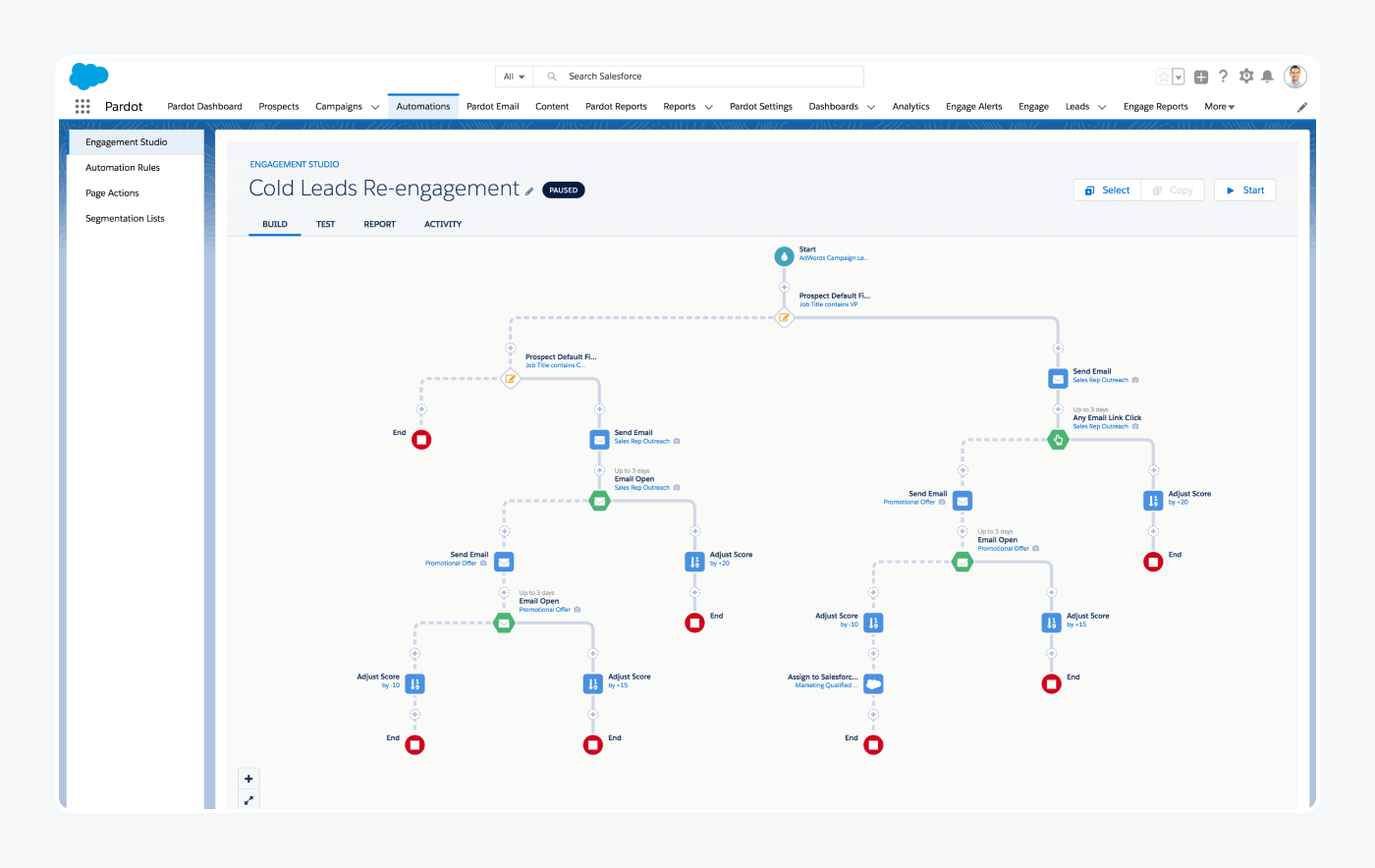Image resolution: width=1375 pixels, height=868 pixels.
Task: Click the fullscreen expand icon on the canvas
Action: point(248,798)
